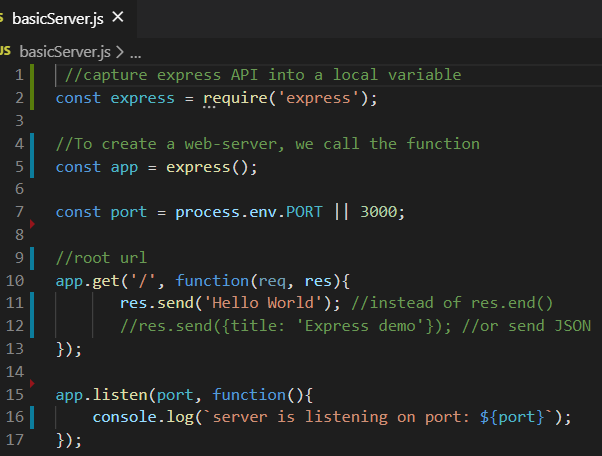Click the breadcrumb chevron after basicServer.js
602x456 pixels.
[x=121, y=51]
